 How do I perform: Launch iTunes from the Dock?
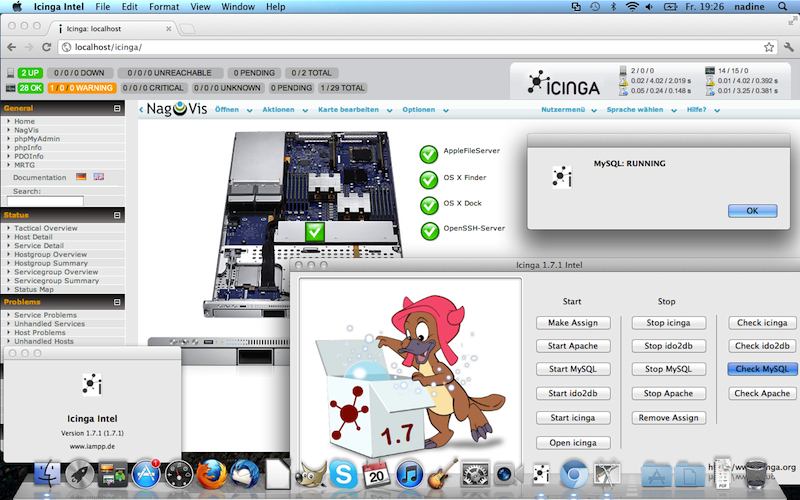[409, 475]
